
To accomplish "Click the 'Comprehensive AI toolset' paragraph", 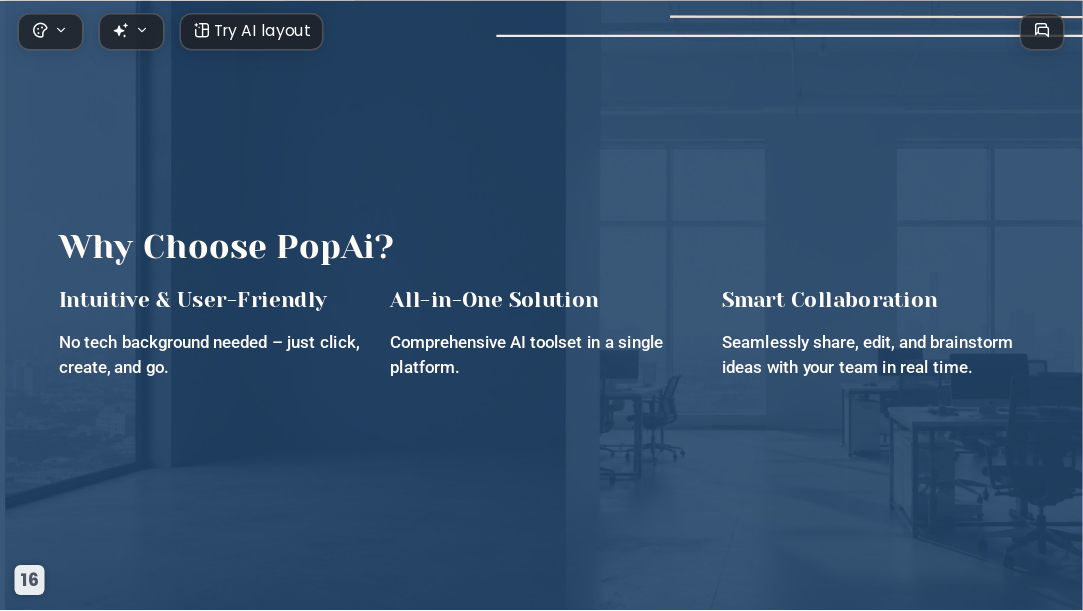I will tap(526, 355).
